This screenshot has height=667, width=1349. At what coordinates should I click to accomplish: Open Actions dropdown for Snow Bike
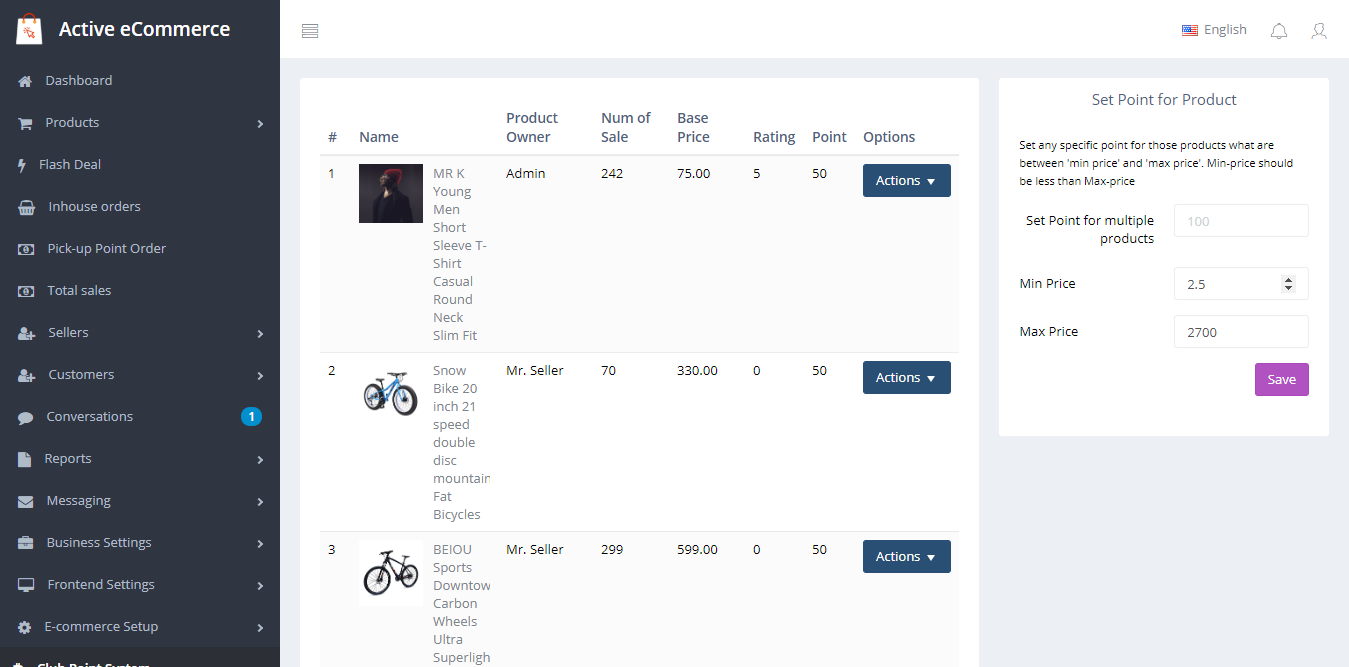coord(906,378)
